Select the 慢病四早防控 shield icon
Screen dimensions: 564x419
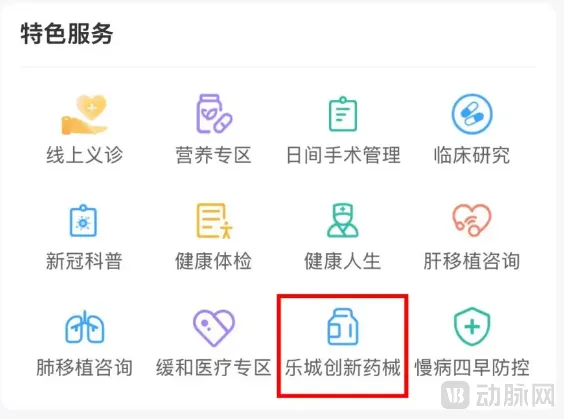472,327
